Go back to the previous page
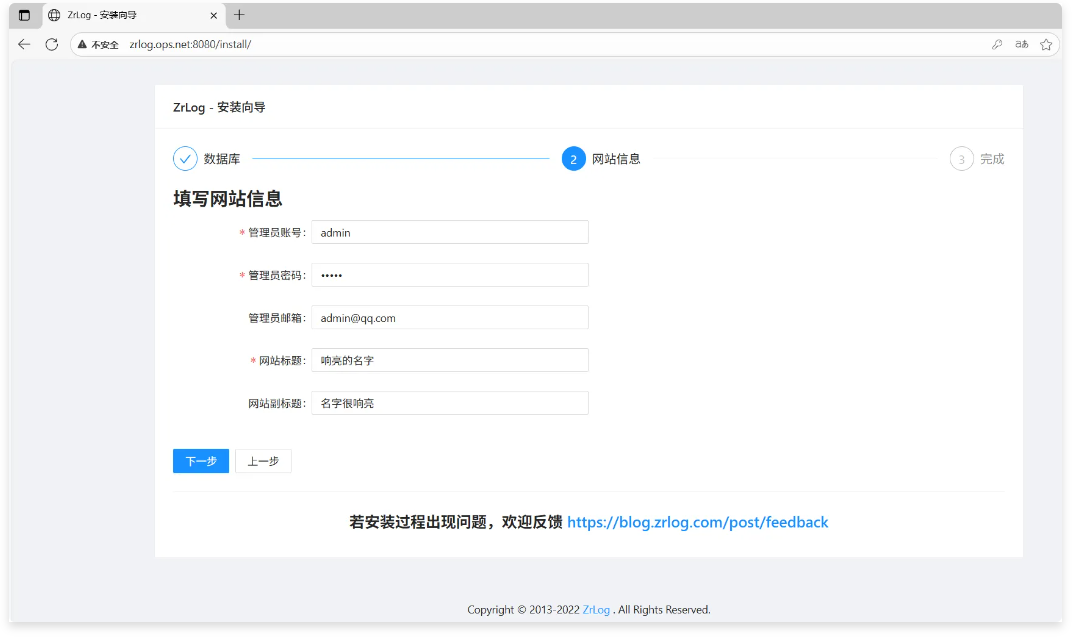 [x=24, y=44]
